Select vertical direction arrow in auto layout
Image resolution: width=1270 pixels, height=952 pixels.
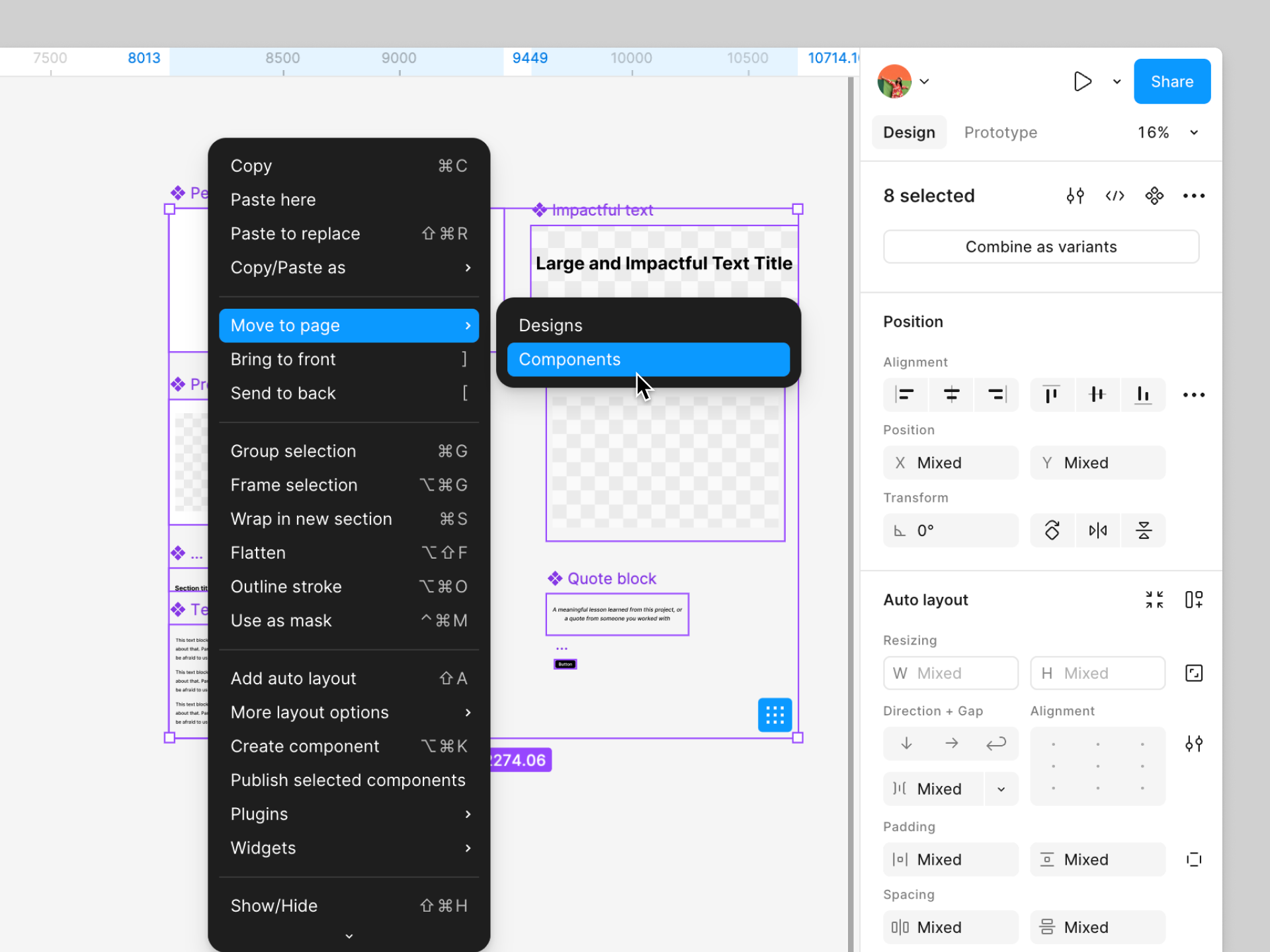click(x=906, y=744)
